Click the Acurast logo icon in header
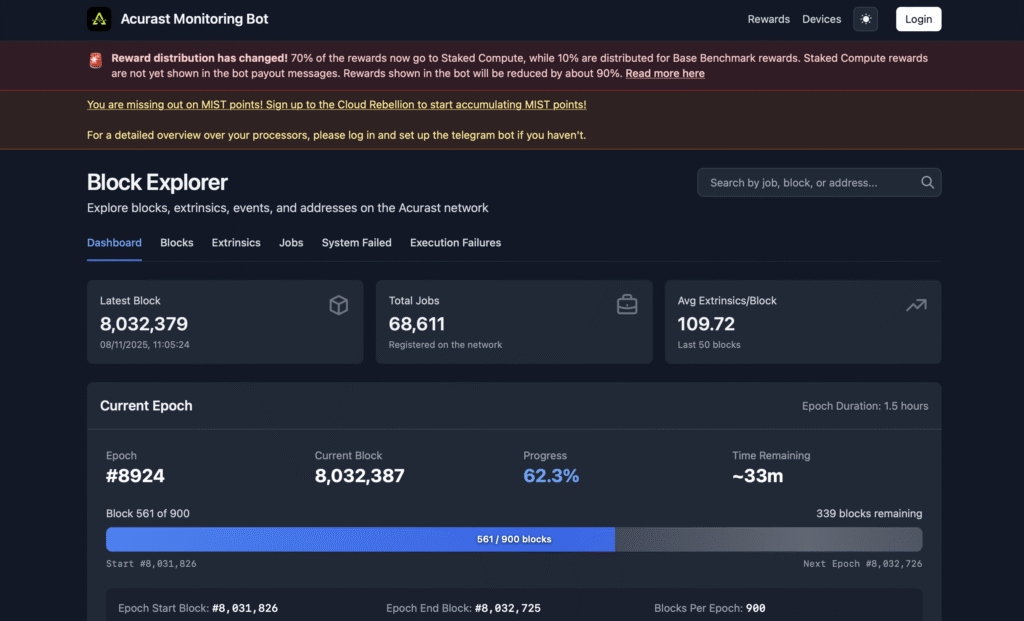1024x621 pixels. 99,19
